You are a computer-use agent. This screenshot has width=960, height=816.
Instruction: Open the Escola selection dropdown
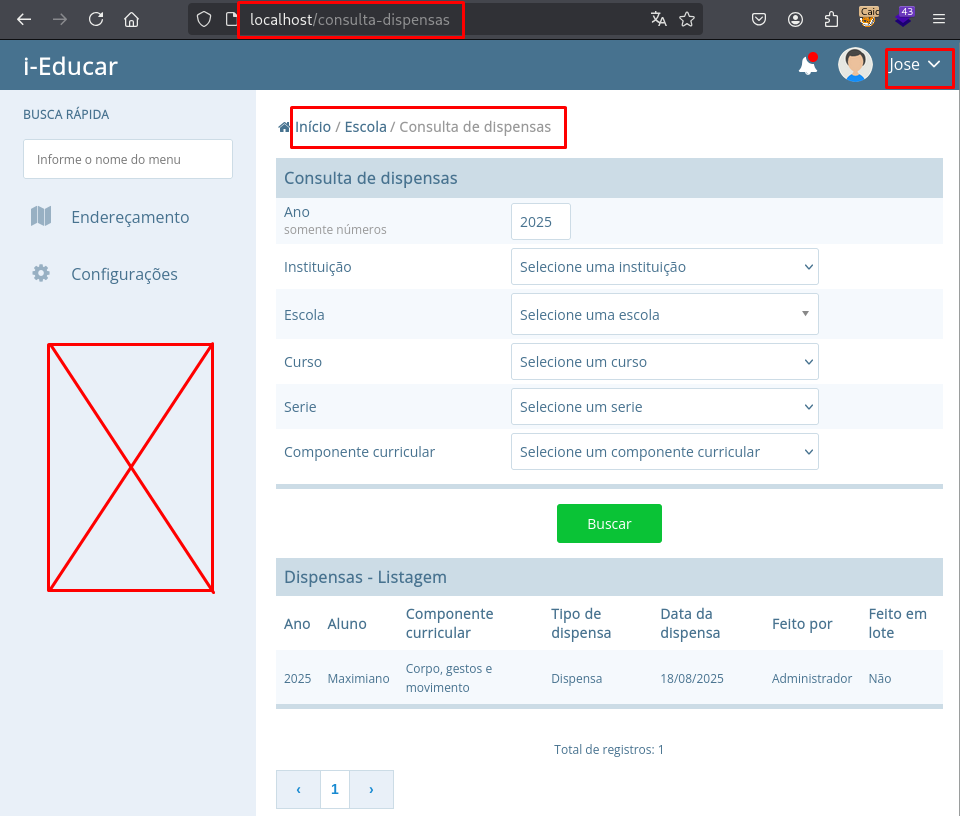pos(664,314)
